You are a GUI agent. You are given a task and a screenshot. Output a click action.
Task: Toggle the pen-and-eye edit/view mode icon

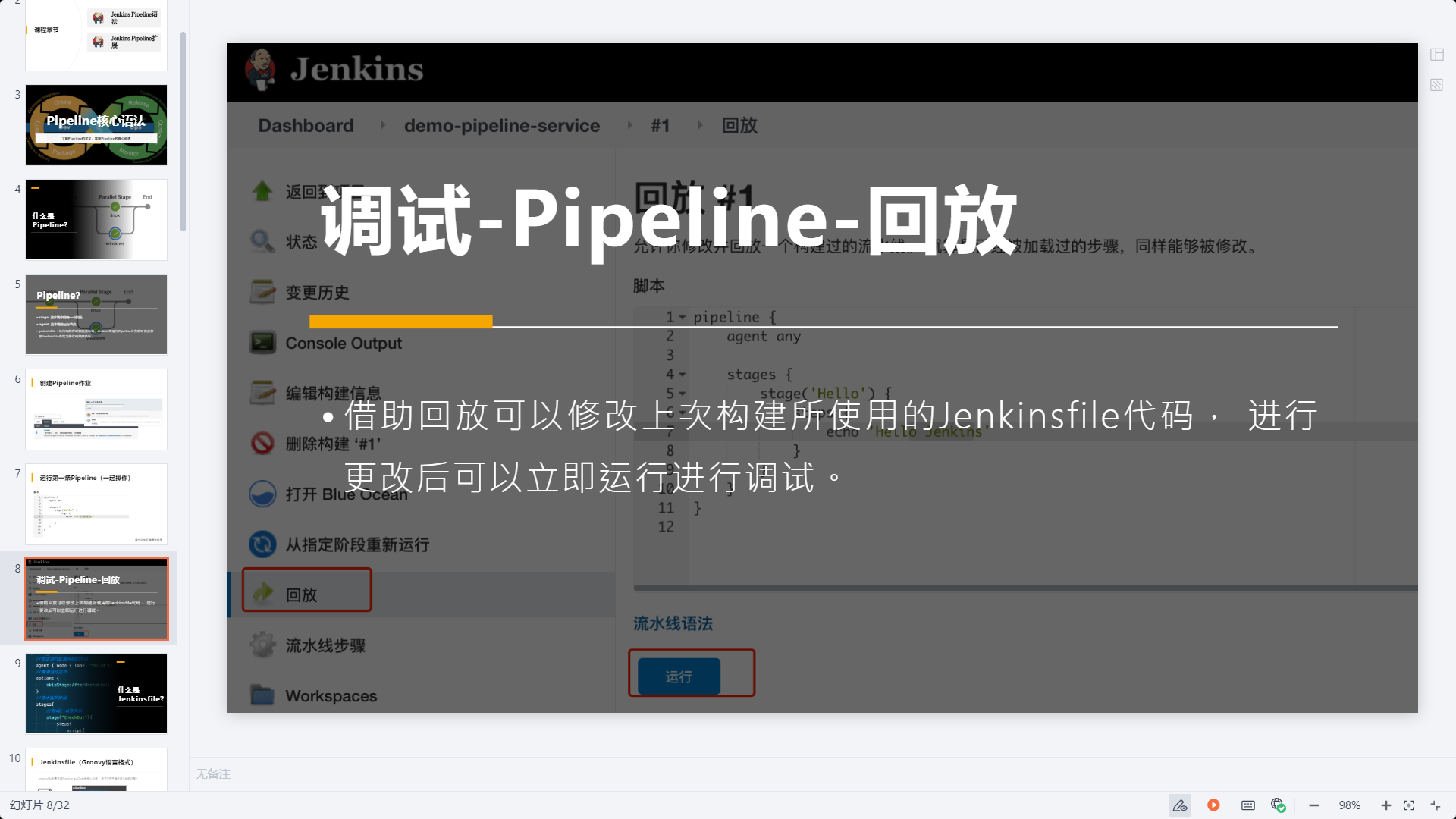point(1180,805)
